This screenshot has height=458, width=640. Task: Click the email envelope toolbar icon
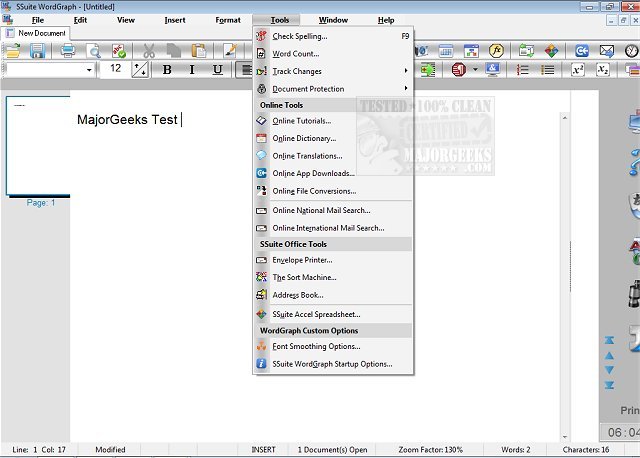point(607,51)
